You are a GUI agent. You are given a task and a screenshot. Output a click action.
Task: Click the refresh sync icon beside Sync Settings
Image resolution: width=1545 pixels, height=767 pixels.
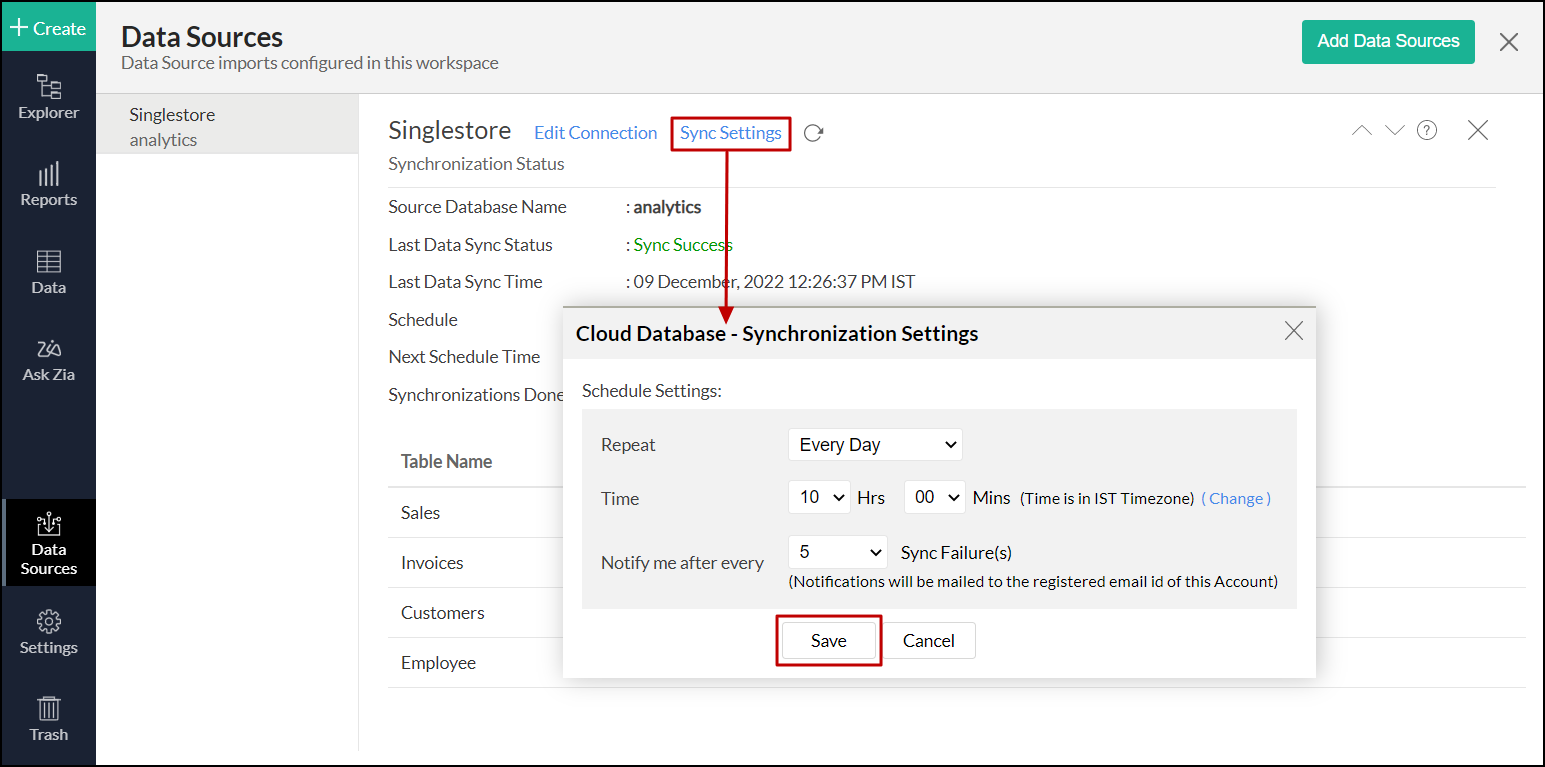tap(813, 133)
